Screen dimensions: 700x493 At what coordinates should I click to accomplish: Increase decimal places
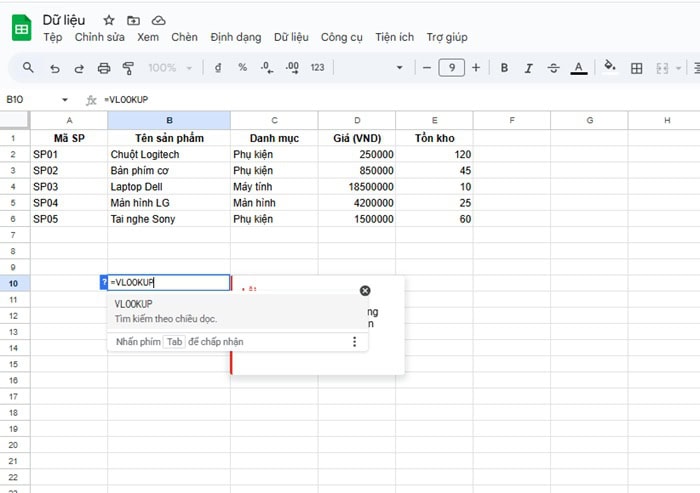click(292, 68)
